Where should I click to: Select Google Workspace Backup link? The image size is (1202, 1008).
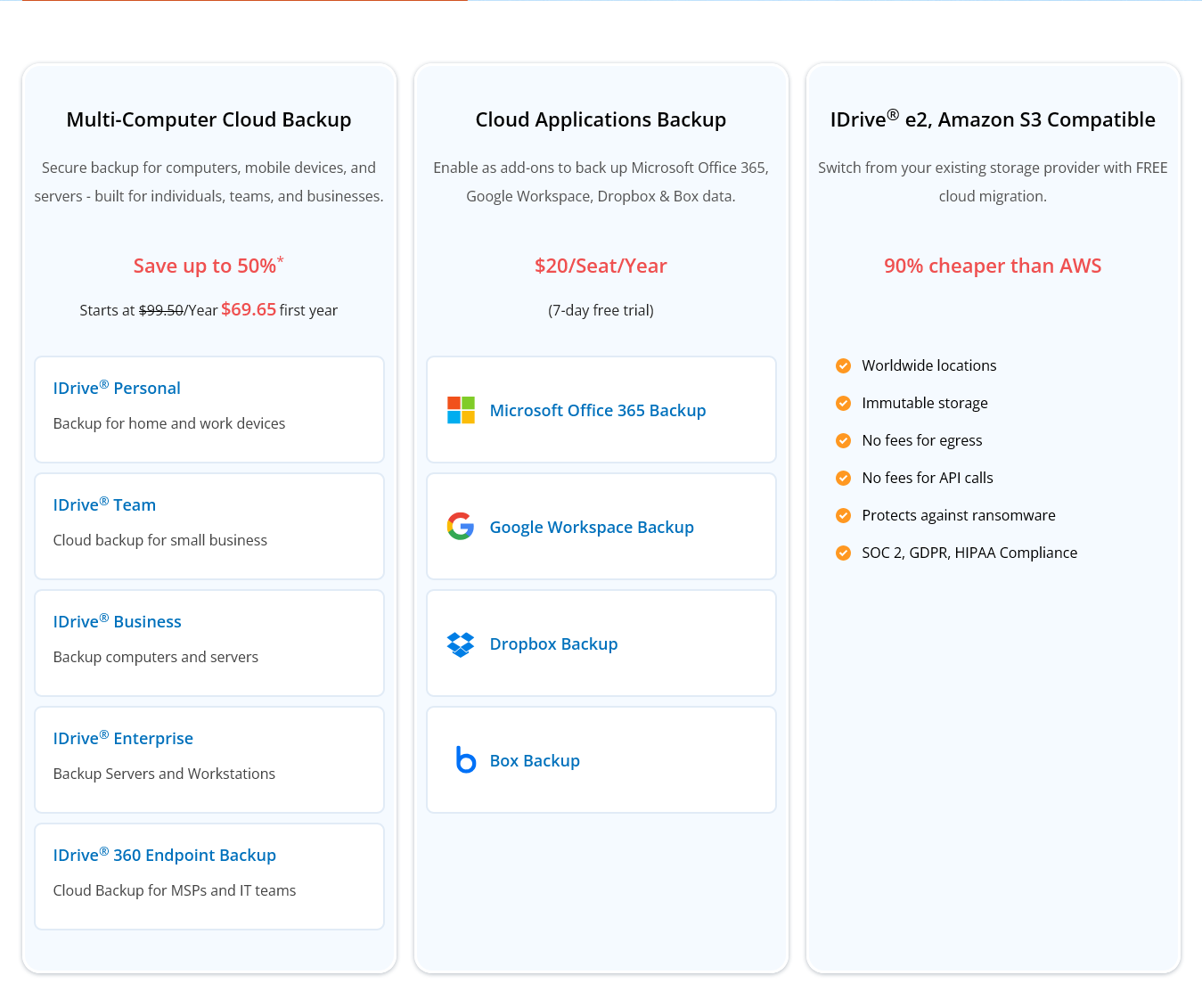pyautogui.click(x=592, y=528)
